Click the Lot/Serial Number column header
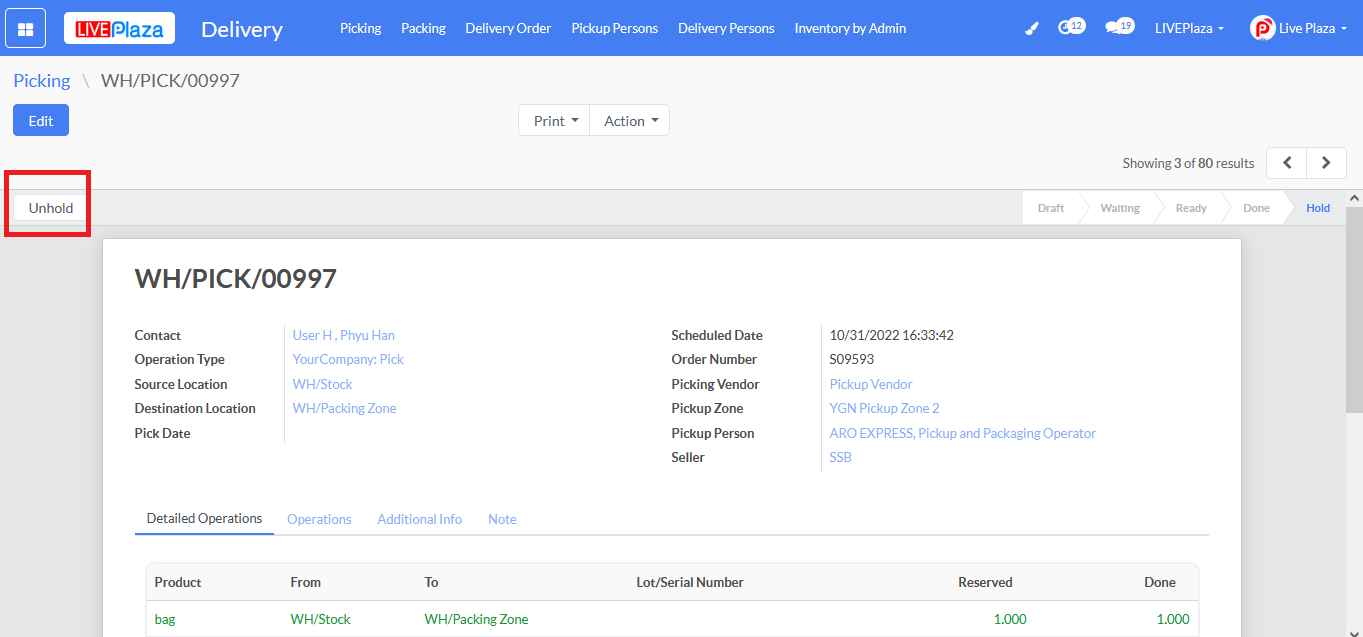Viewport: 1363px width, 637px height. pos(690,582)
